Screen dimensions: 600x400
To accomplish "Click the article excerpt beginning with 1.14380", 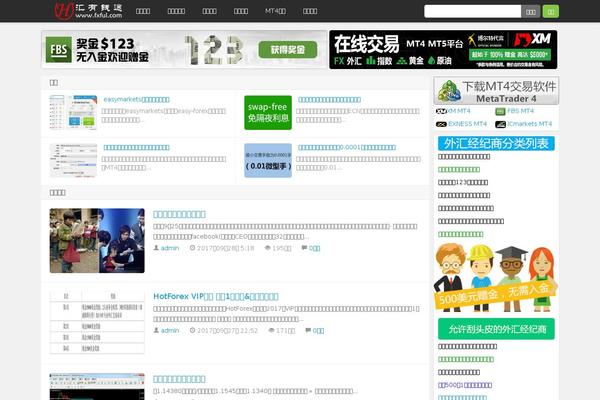I will click(255, 391).
